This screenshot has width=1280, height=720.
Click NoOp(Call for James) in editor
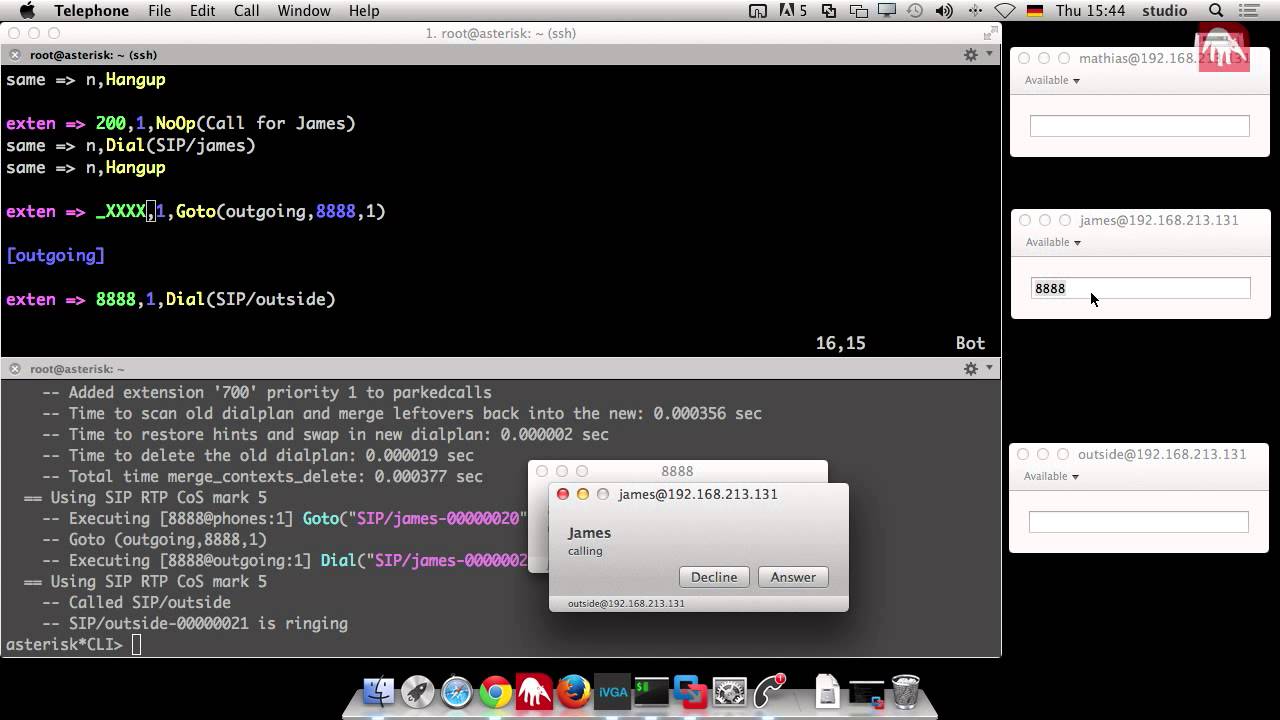(x=256, y=123)
